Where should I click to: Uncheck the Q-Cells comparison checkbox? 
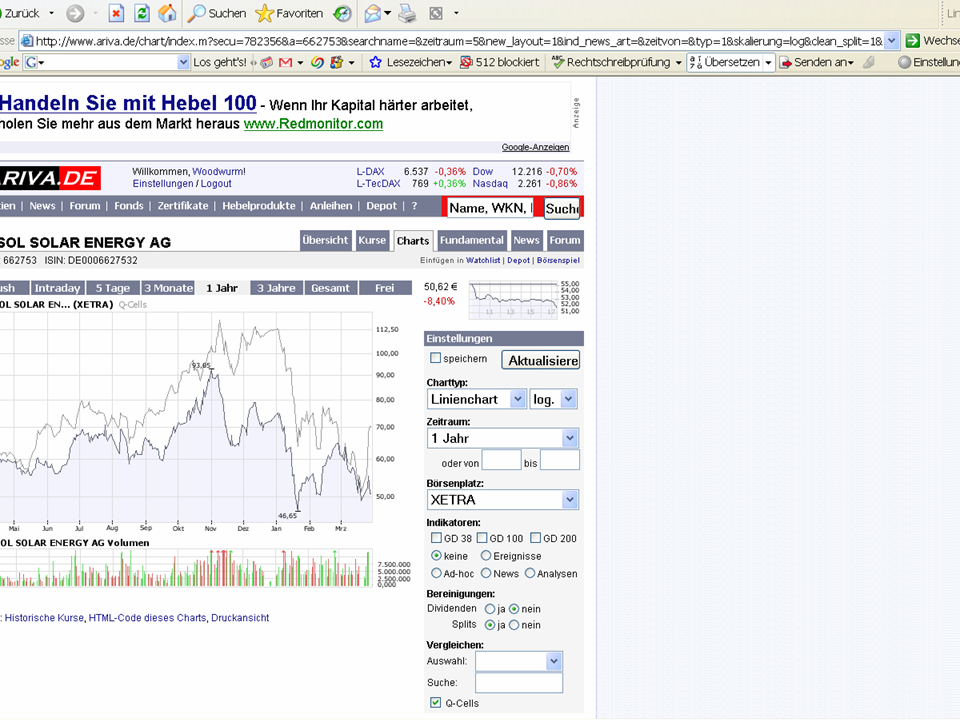pos(435,703)
